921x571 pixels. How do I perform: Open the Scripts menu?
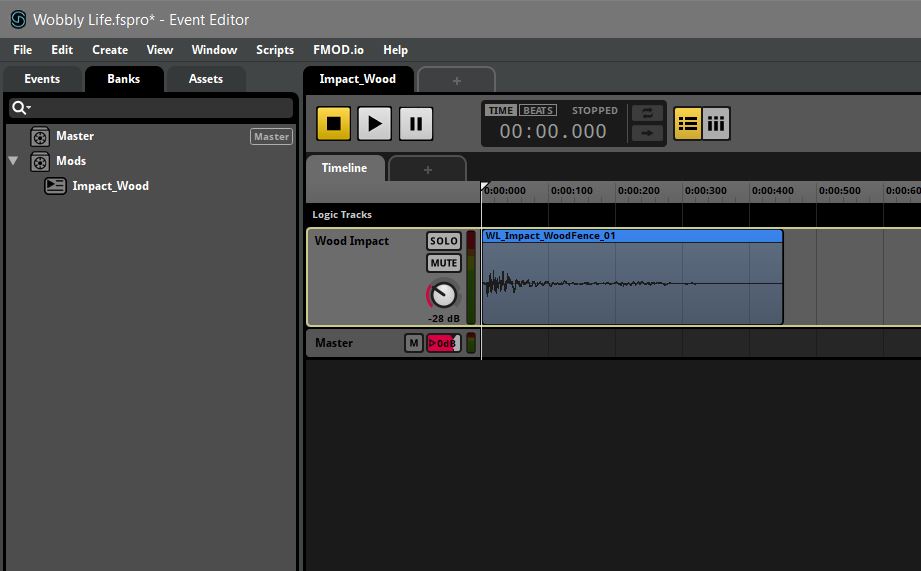pyautogui.click(x=274, y=50)
